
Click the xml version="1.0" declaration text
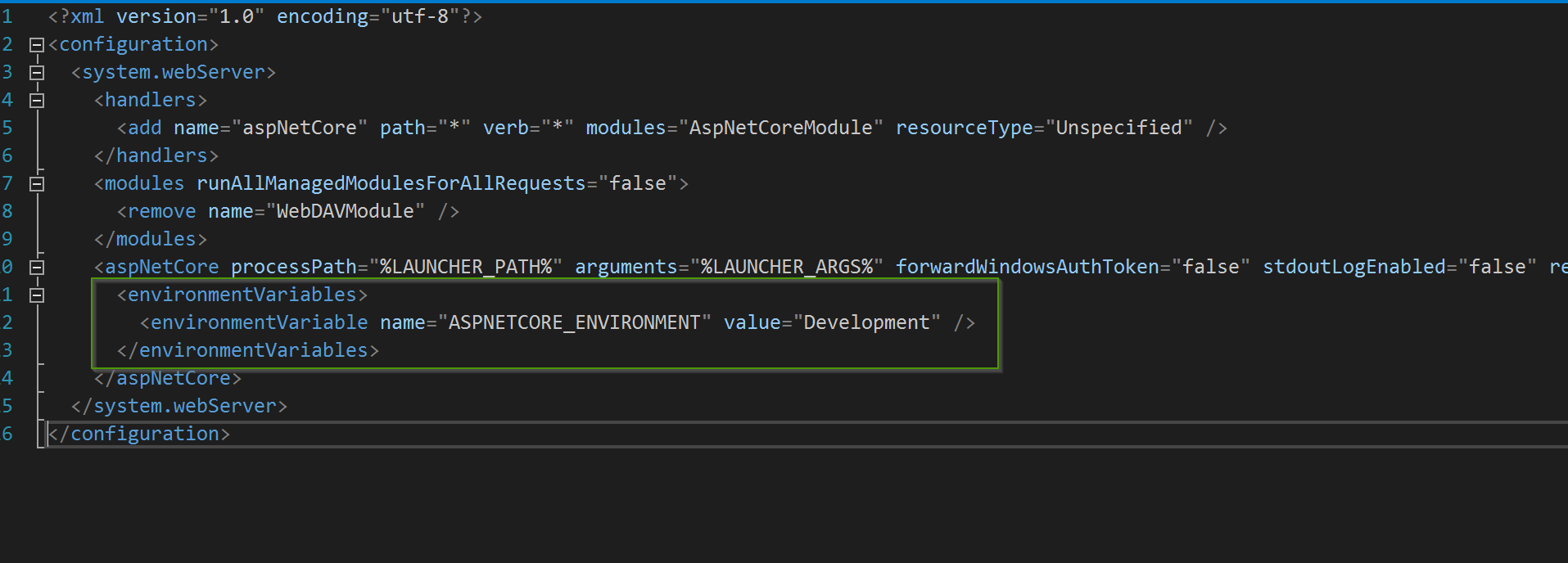point(156,16)
